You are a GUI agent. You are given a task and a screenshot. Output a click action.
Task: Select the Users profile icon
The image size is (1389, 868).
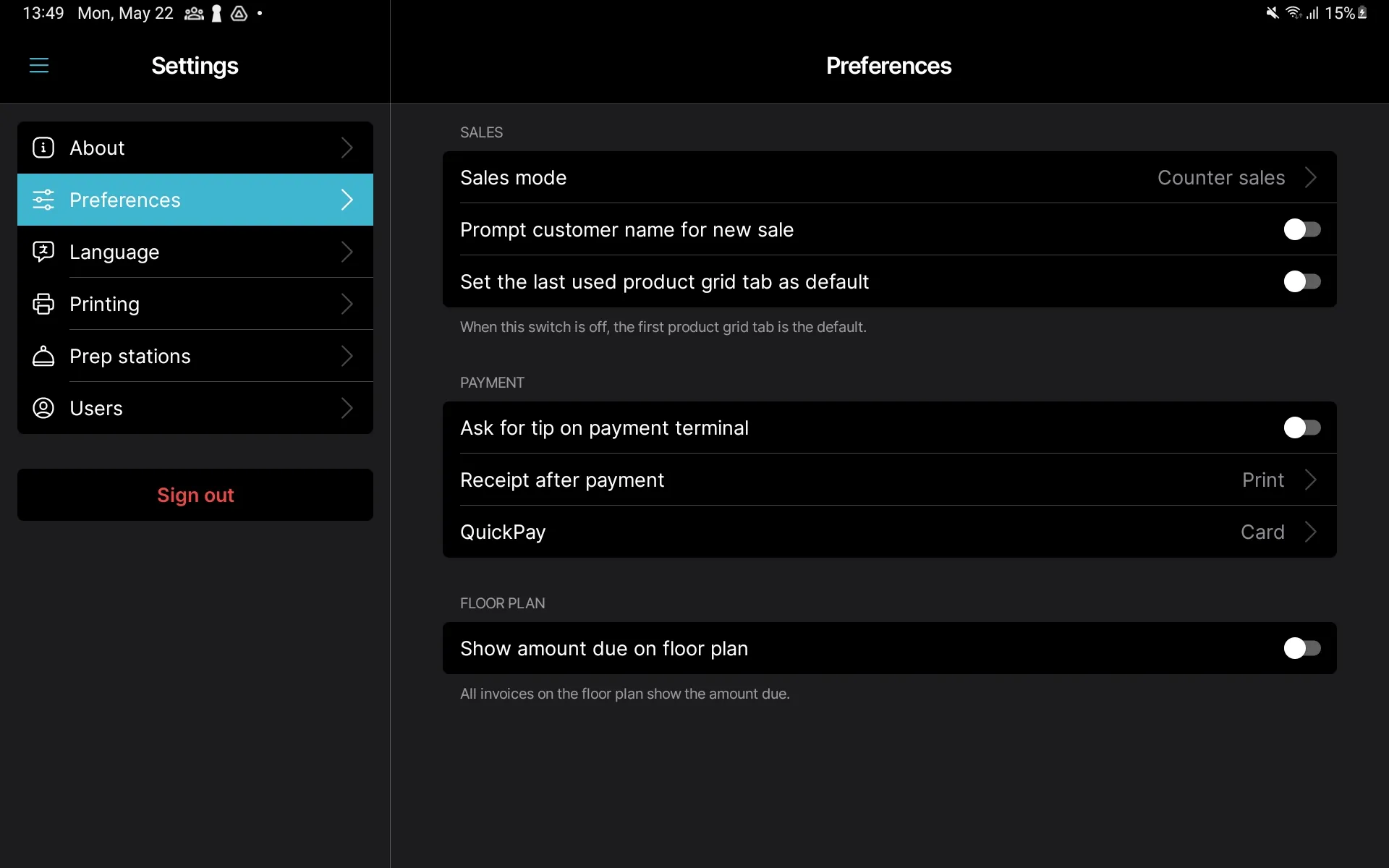tap(43, 408)
